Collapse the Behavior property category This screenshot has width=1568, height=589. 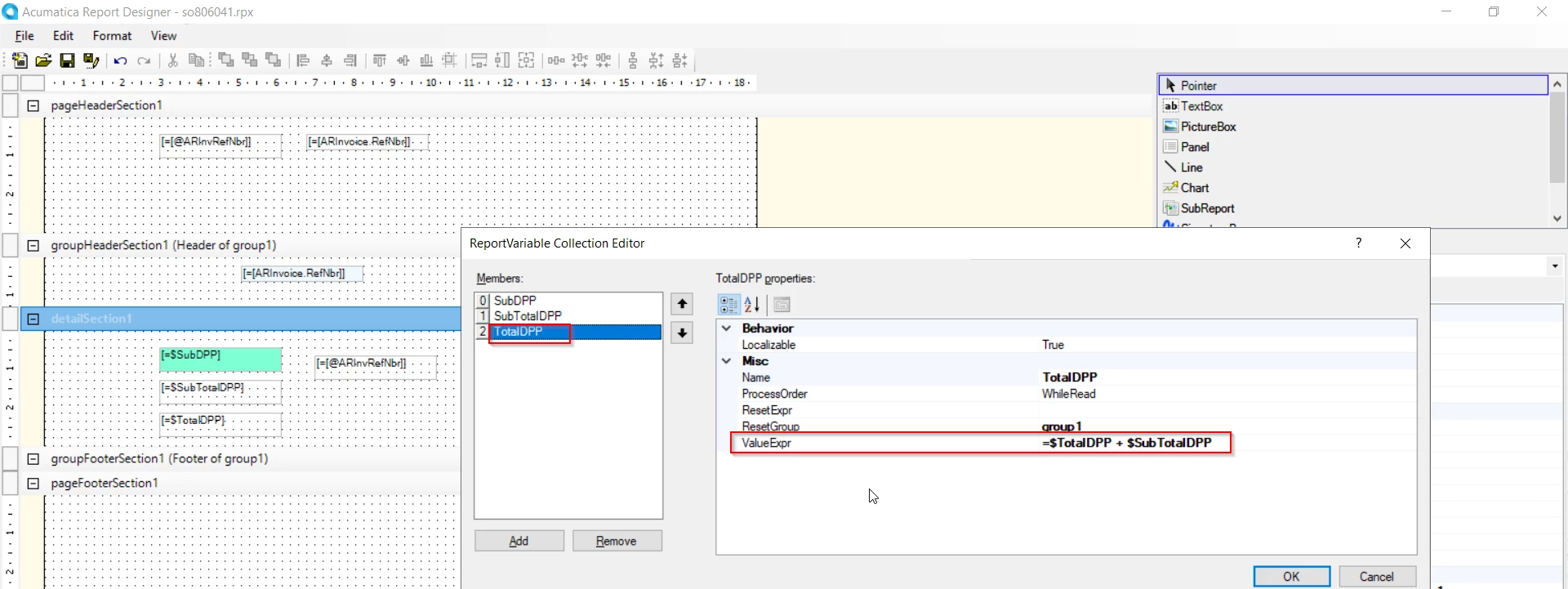tap(726, 328)
